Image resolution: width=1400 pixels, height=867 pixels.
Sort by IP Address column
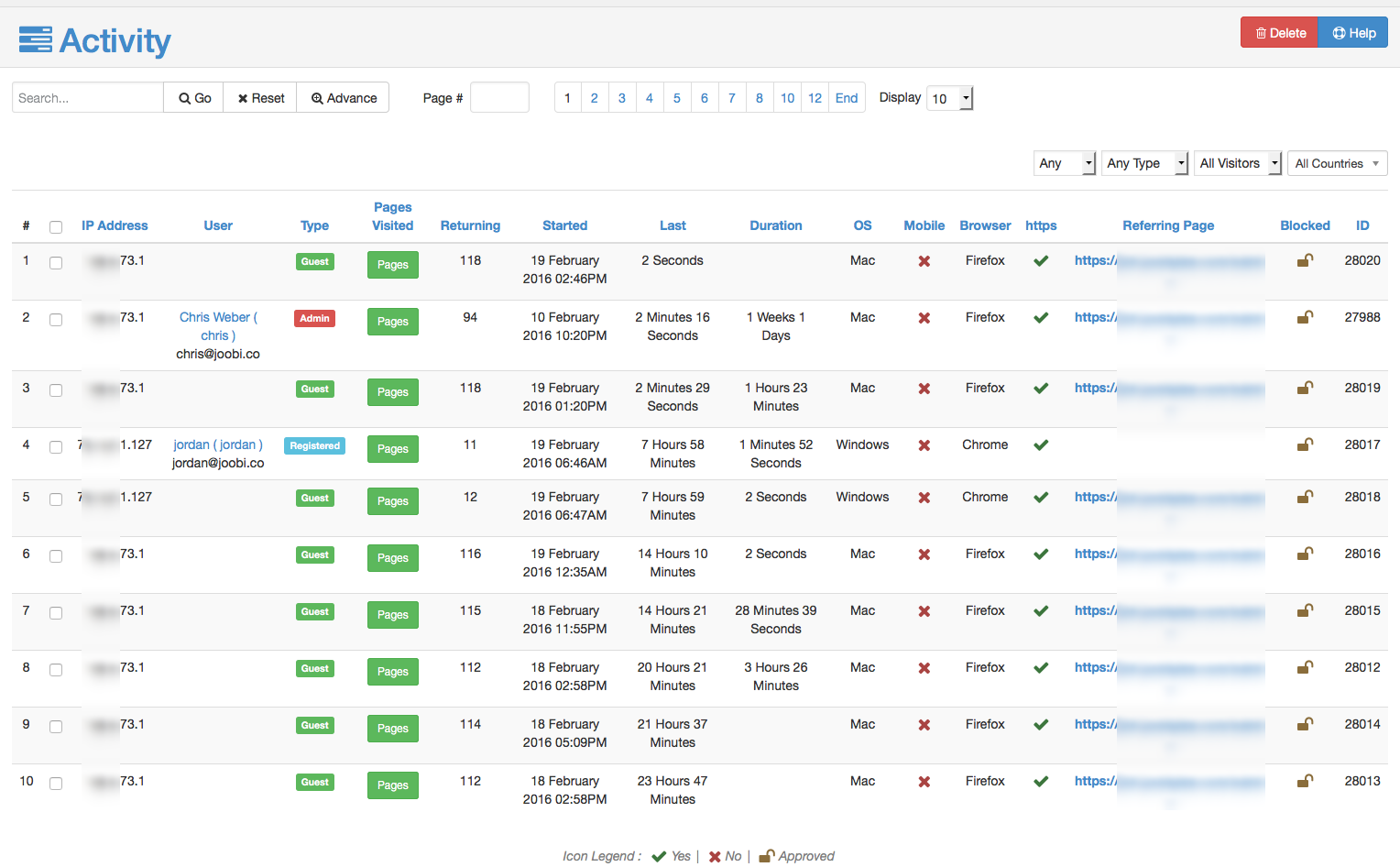pyautogui.click(x=115, y=225)
